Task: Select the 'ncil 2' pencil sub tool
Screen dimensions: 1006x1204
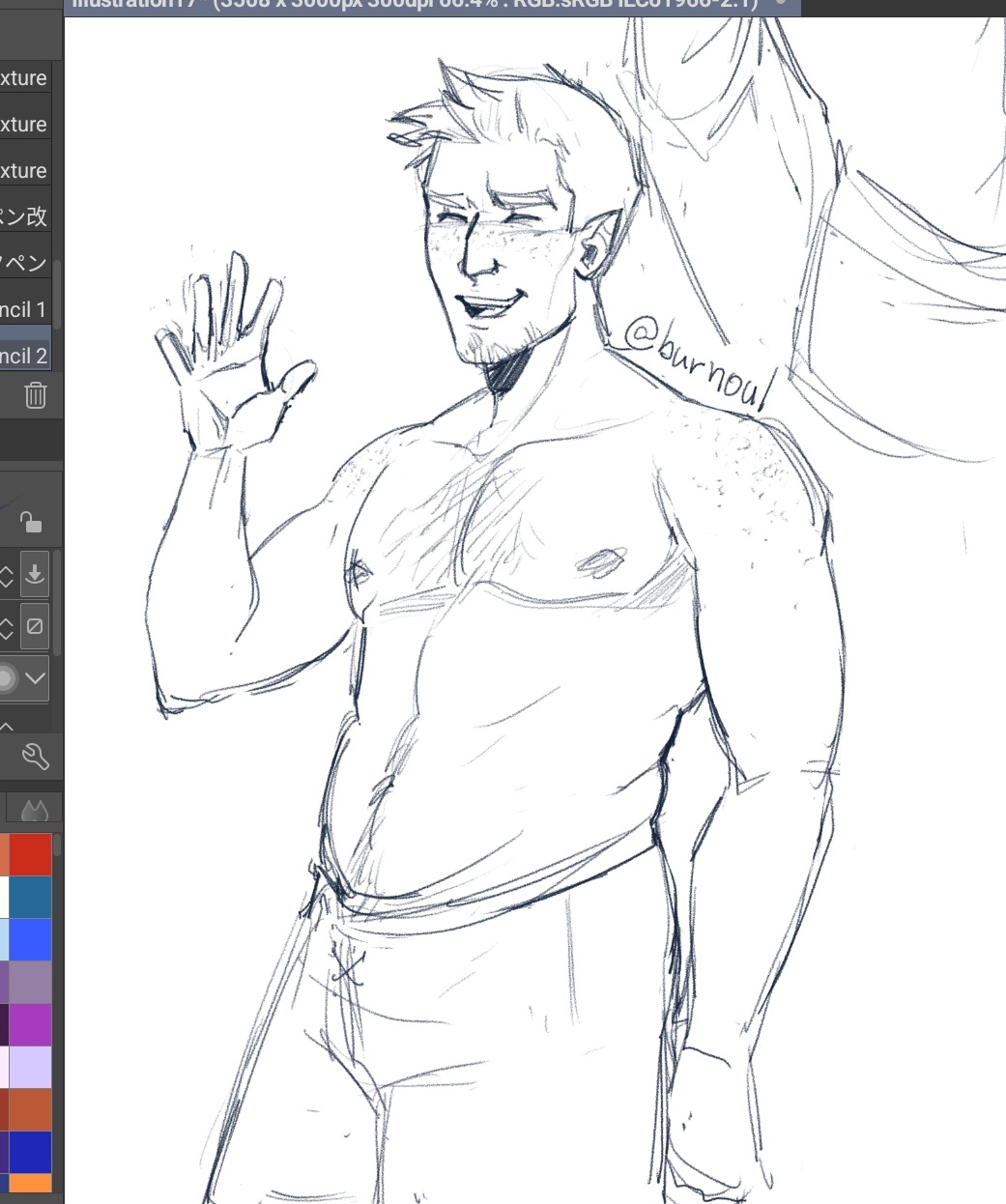Action: [x=24, y=356]
